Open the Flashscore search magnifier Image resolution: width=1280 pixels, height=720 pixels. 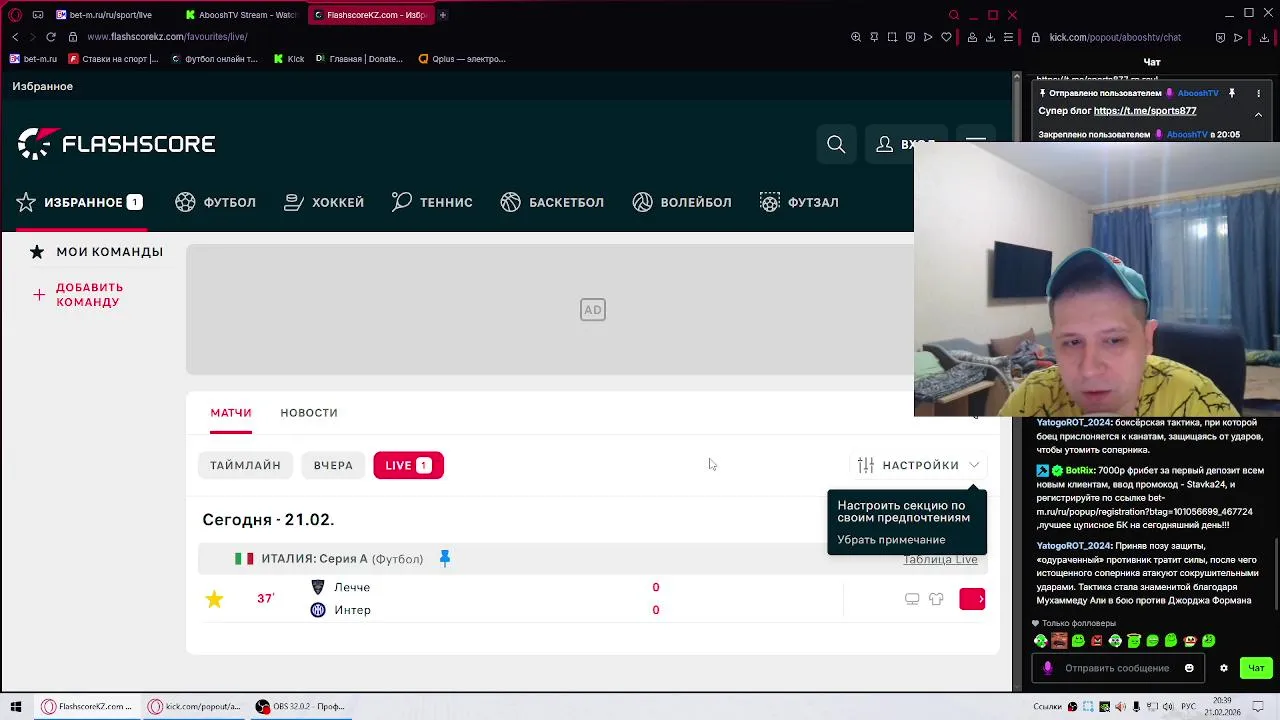(x=836, y=145)
